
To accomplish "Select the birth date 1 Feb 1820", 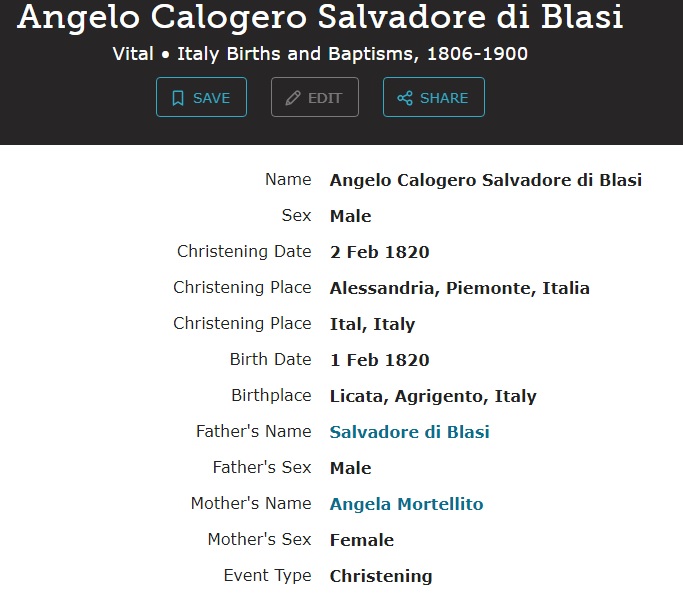I will pos(379,360).
